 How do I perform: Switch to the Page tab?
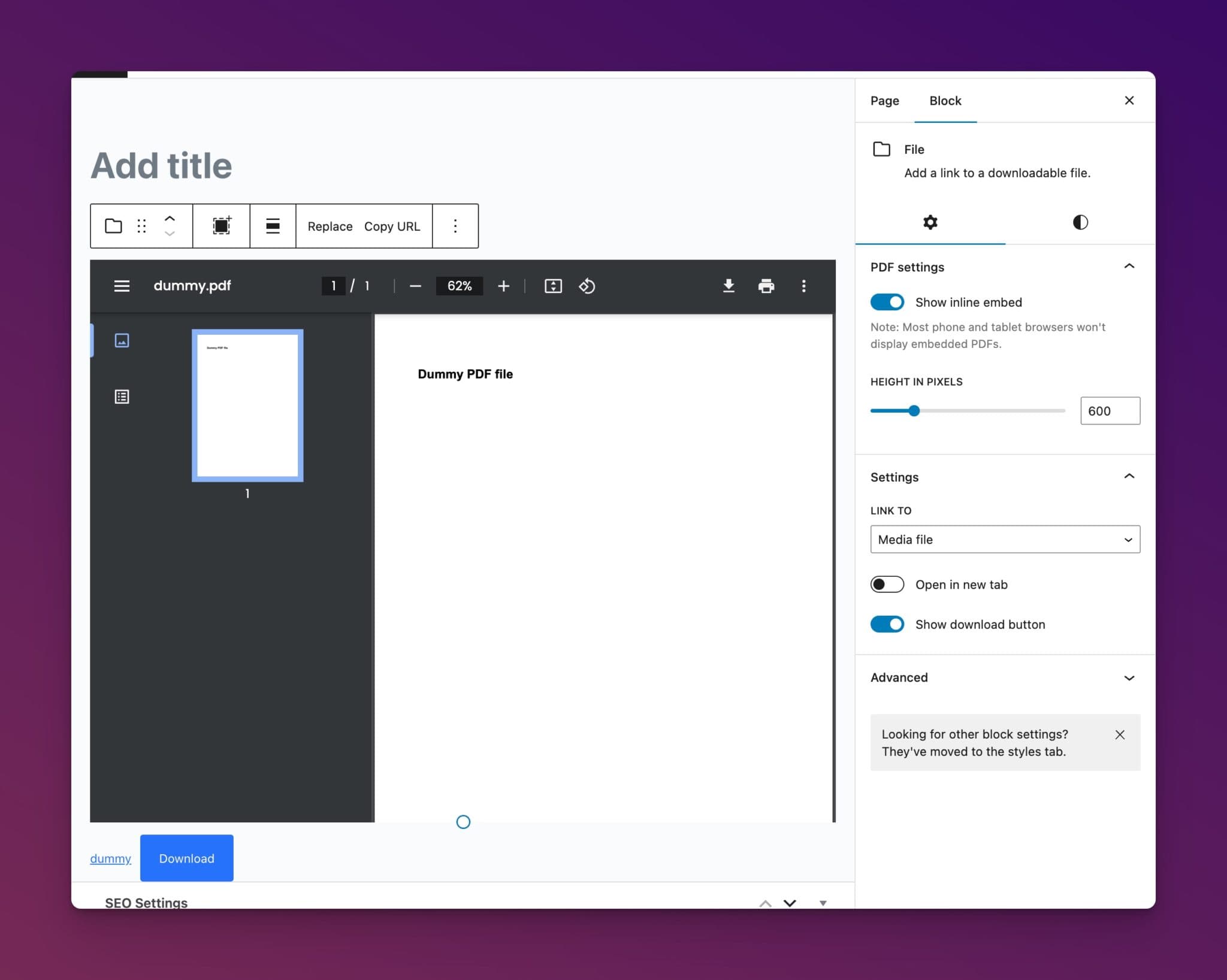coord(884,101)
